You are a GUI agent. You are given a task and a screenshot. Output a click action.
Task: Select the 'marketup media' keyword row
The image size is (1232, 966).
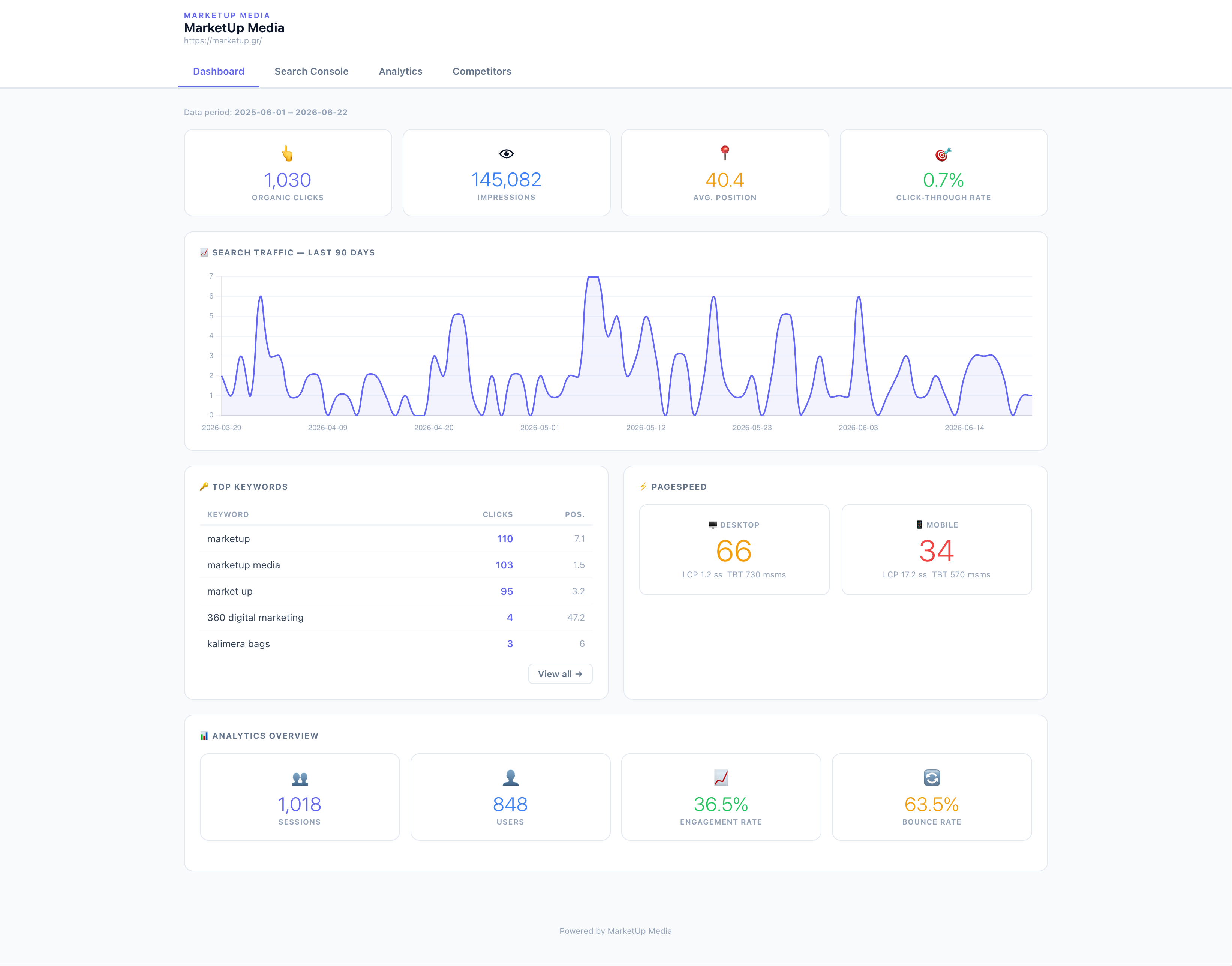pyautogui.click(x=396, y=565)
